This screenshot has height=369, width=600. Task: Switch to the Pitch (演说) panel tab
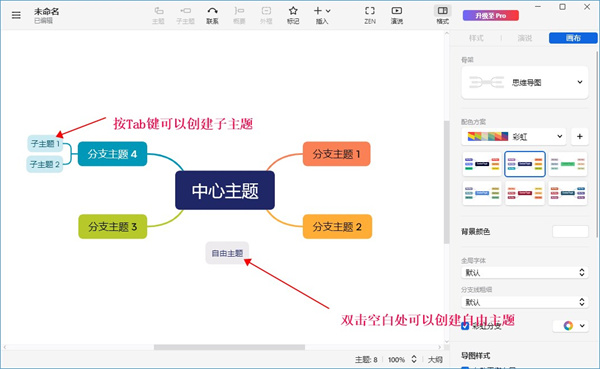[525, 38]
